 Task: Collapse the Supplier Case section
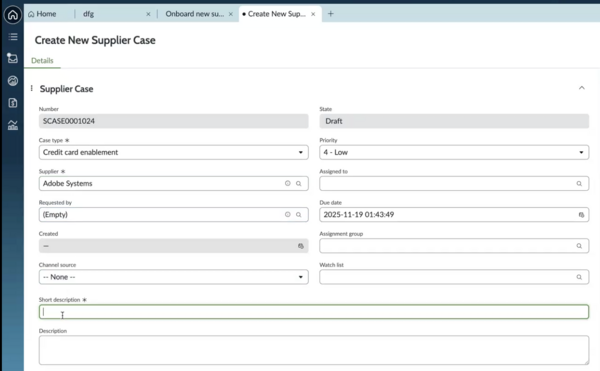582,88
